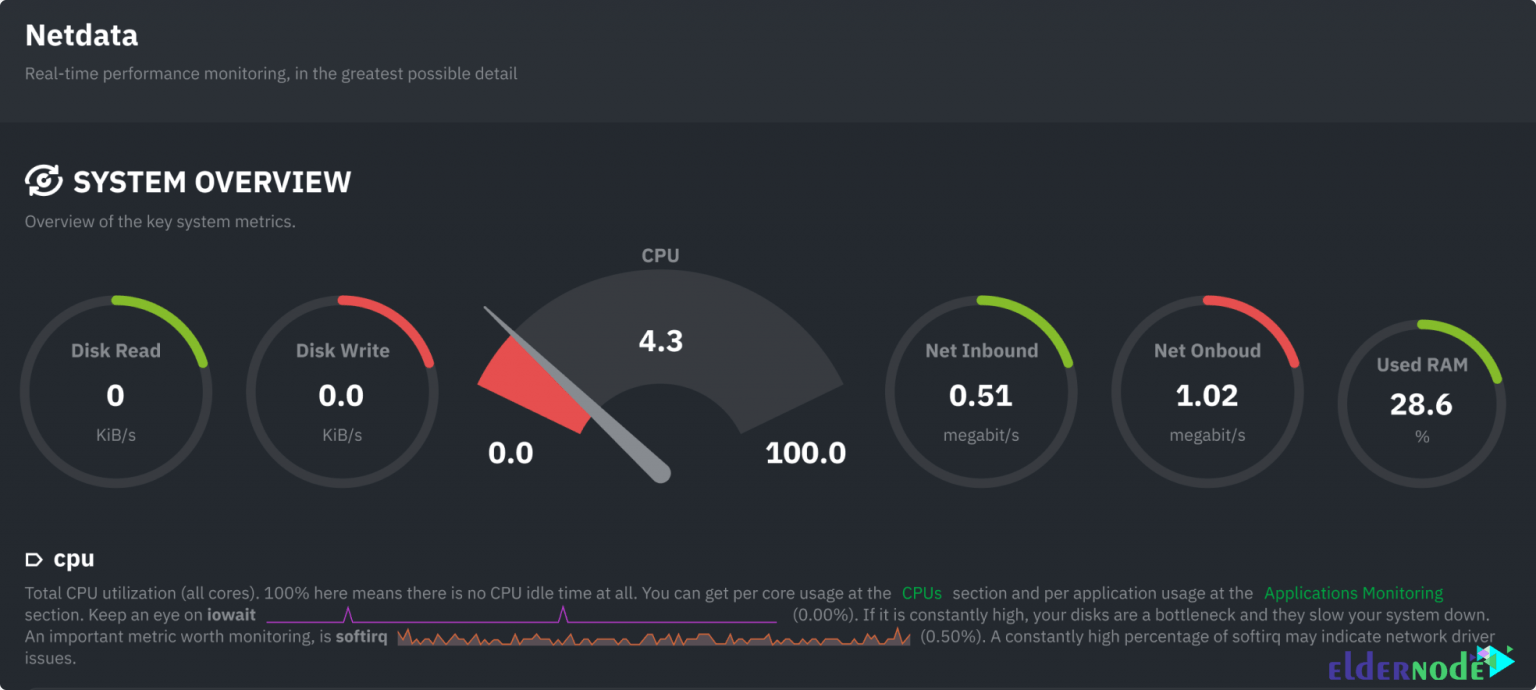Image resolution: width=1536 pixels, height=690 pixels.
Task: Click the softirq orange sparkline
Action: tap(654, 636)
